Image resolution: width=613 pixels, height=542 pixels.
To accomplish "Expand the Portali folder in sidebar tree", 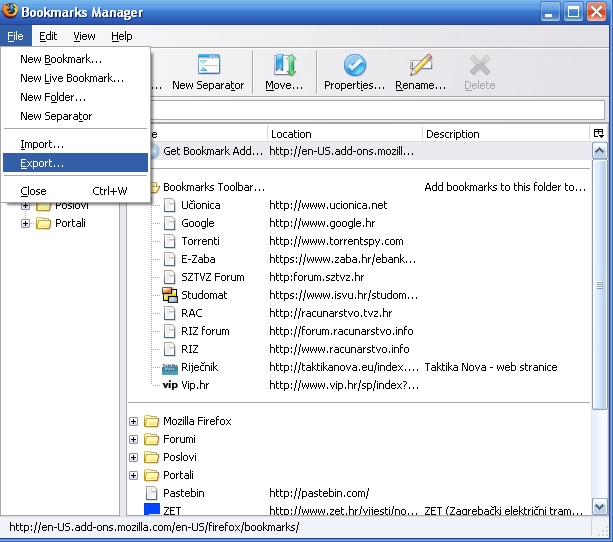I will tap(25, 223).
